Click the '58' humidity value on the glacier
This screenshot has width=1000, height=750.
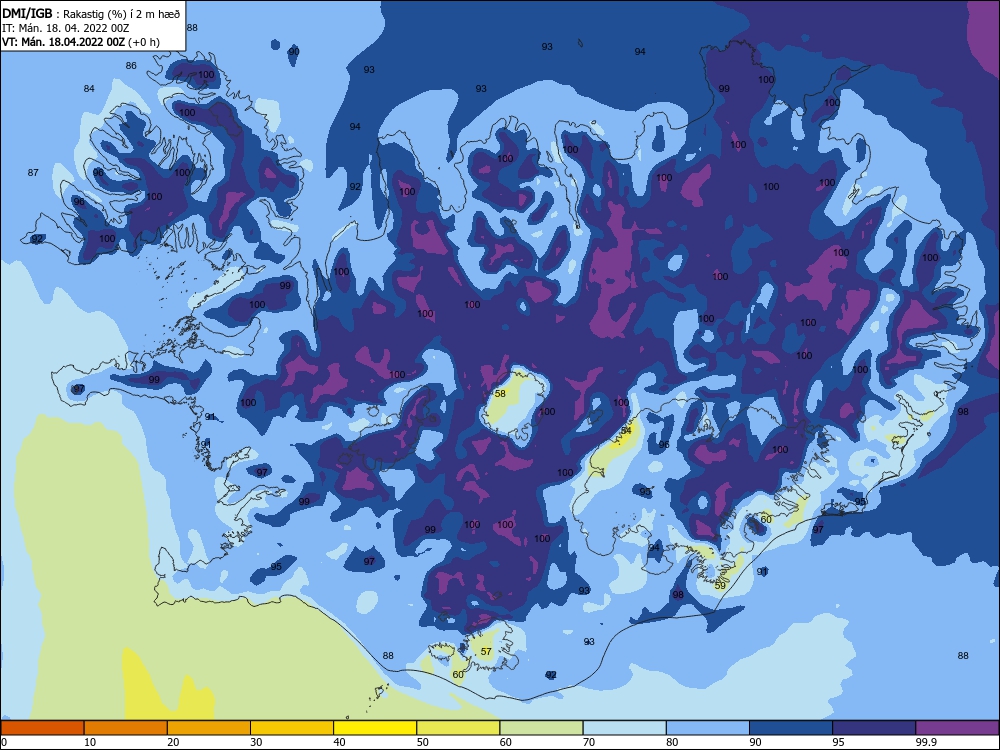click(500, 393)
